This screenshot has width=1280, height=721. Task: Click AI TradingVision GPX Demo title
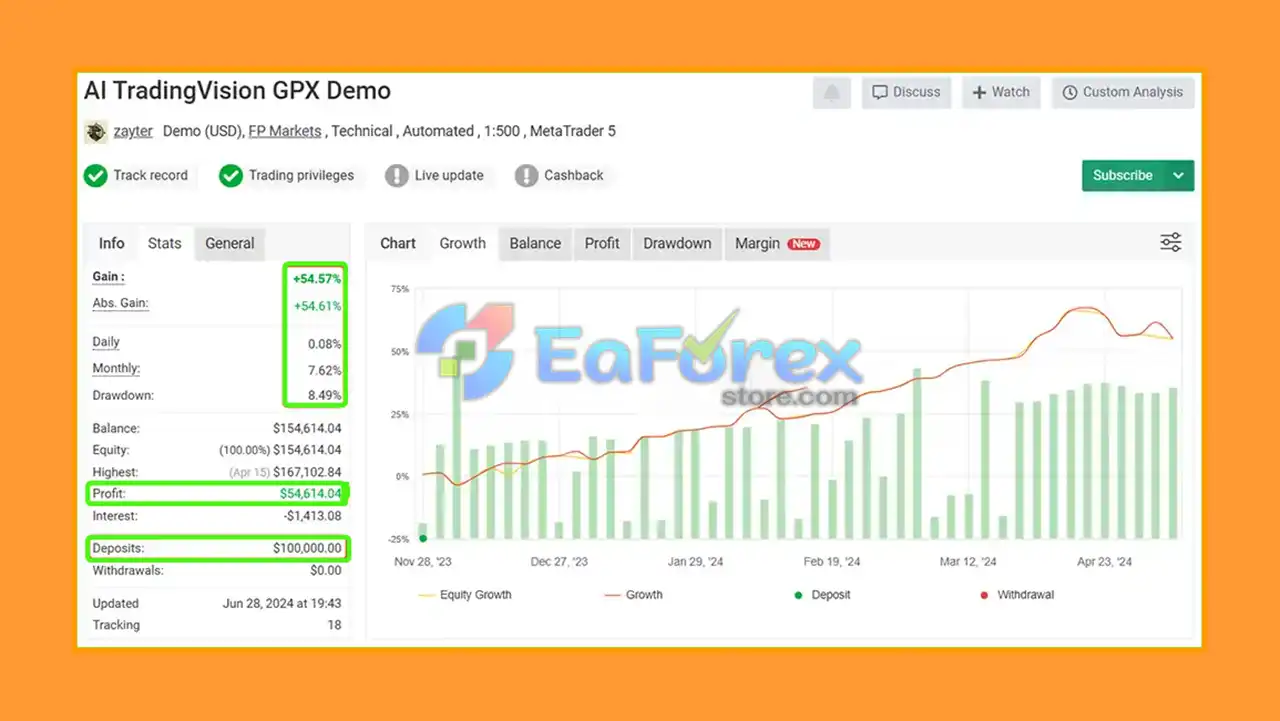click(237, 90)
